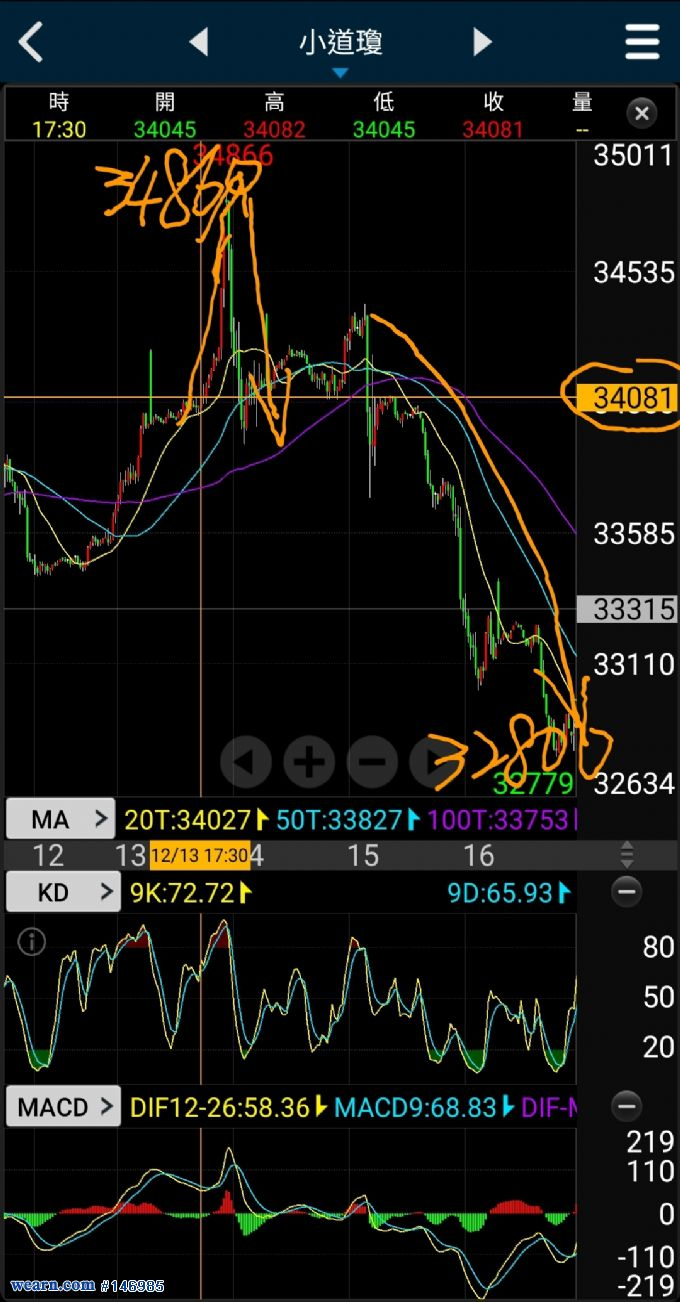This screenshot has width=680, height=1302.
Task: Go to previous symbol arrow
Action: 199,42
